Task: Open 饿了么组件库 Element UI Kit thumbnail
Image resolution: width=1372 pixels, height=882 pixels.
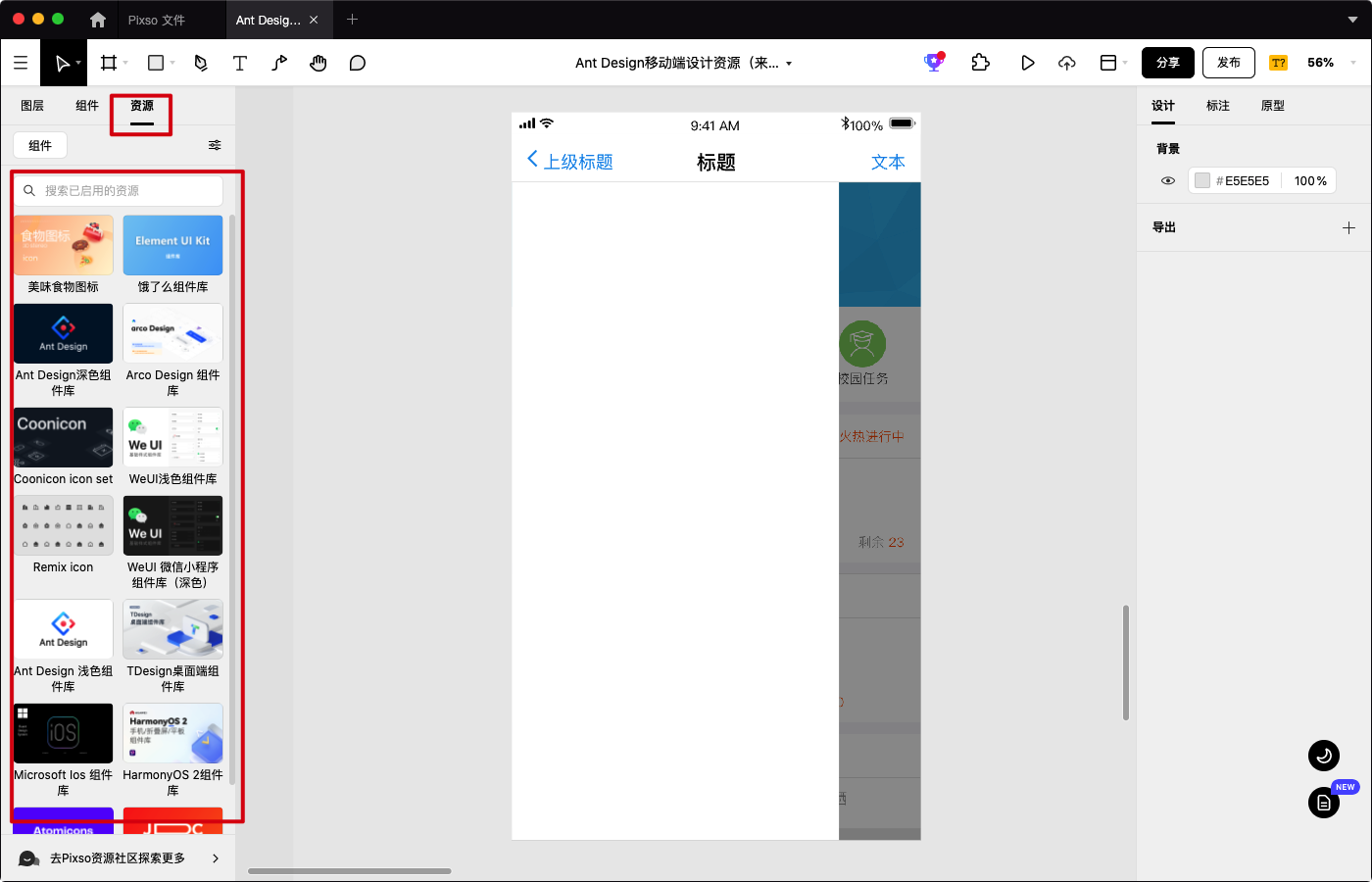Action: (x=172, y=245)
